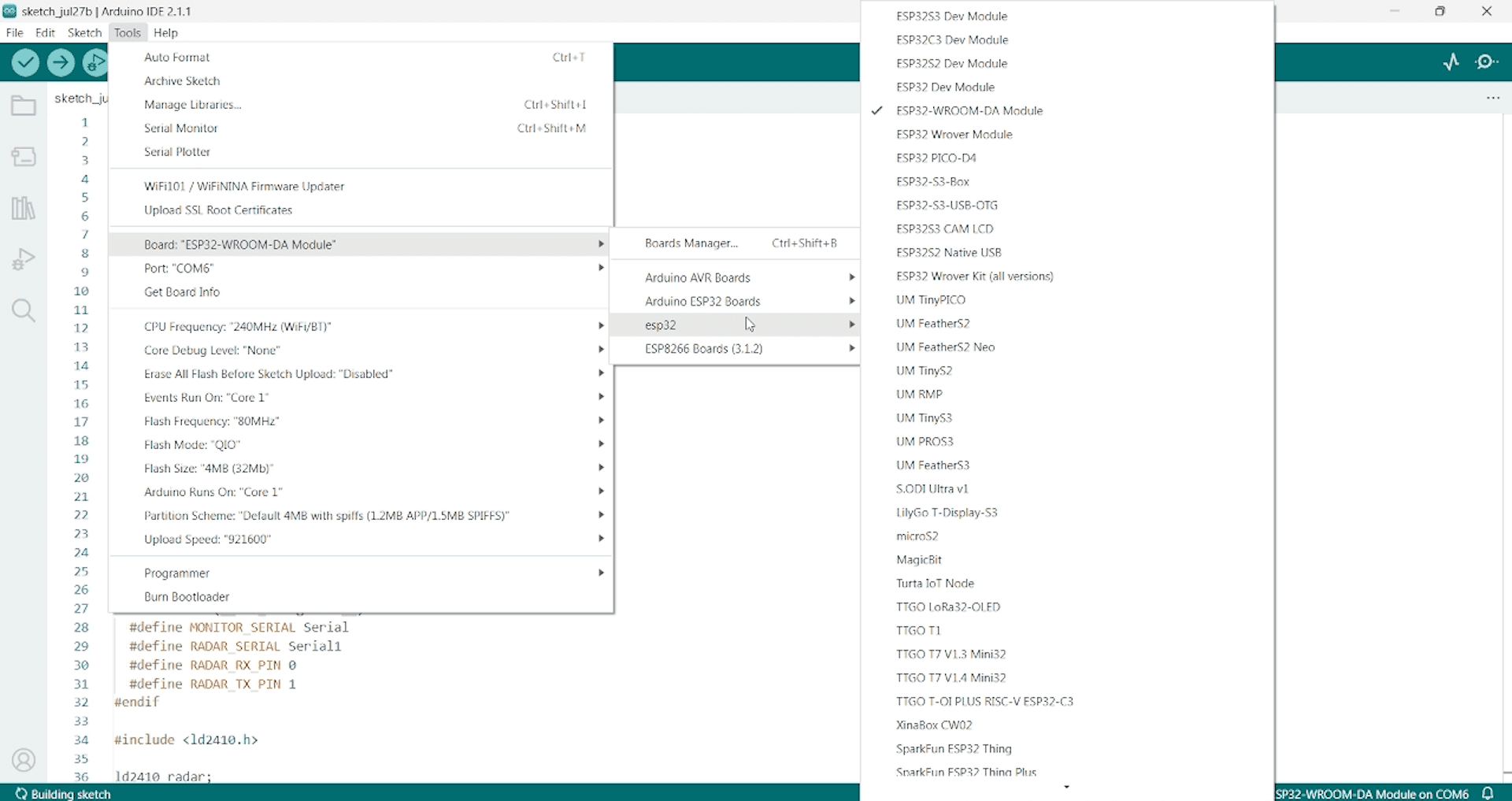Expand ESP8266 Boards (3.1.2) submenu
Viewport: 1512px width, 801px height.
tap(735, 348)
